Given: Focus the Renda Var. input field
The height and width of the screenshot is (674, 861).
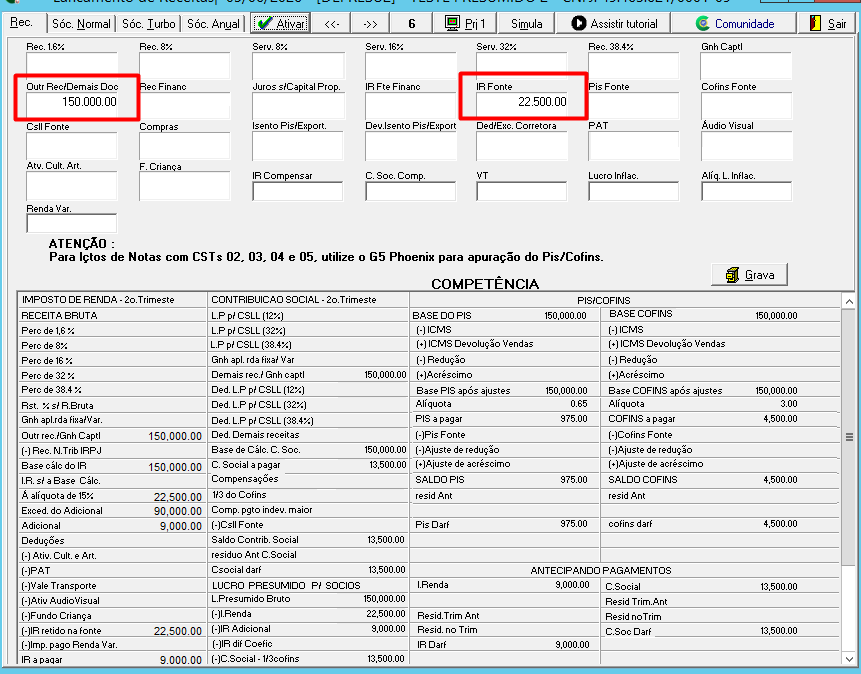Looking at the screenshot, I should point(71,223).
